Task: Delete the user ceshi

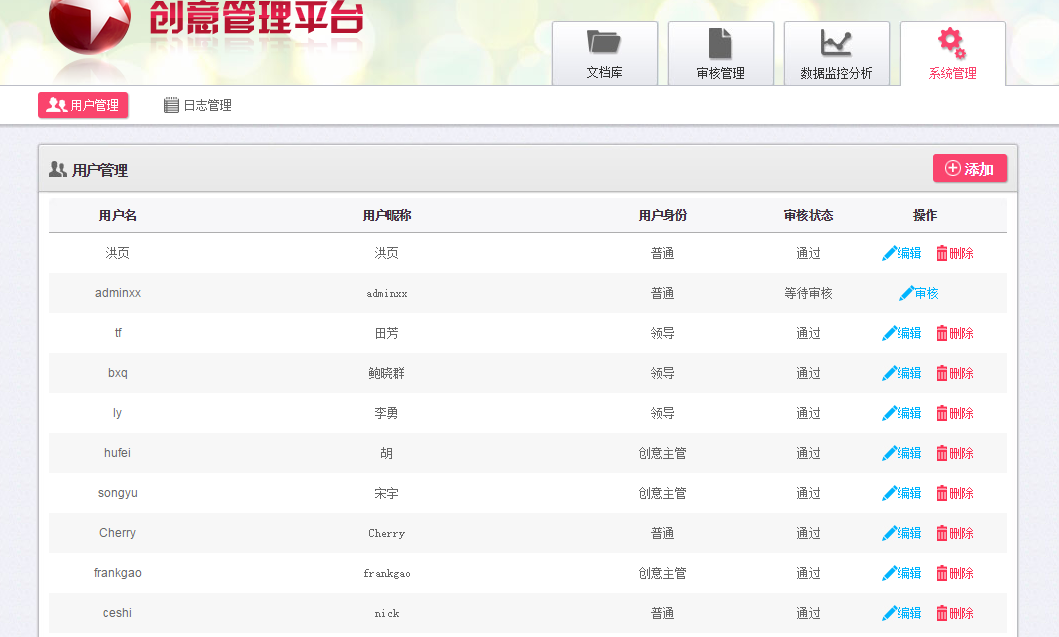Action: click(x=955, y=613)
